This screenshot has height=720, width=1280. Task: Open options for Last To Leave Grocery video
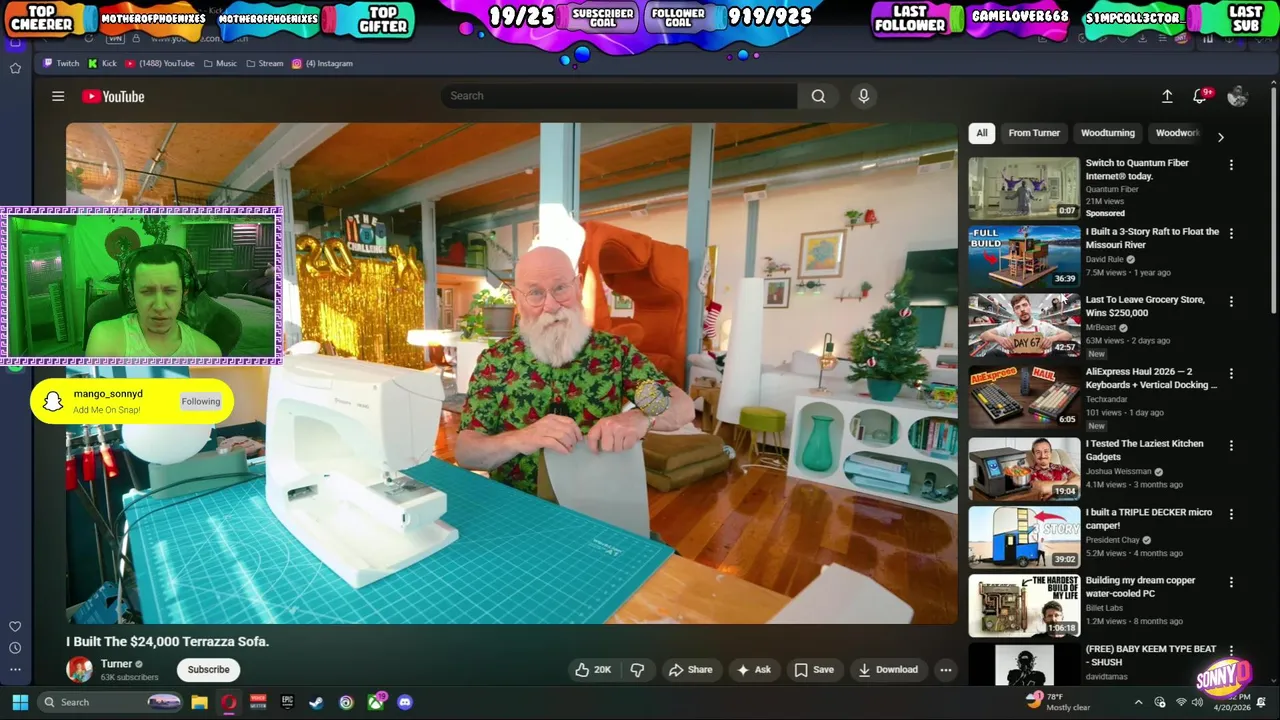click(x=1231, y=301)
